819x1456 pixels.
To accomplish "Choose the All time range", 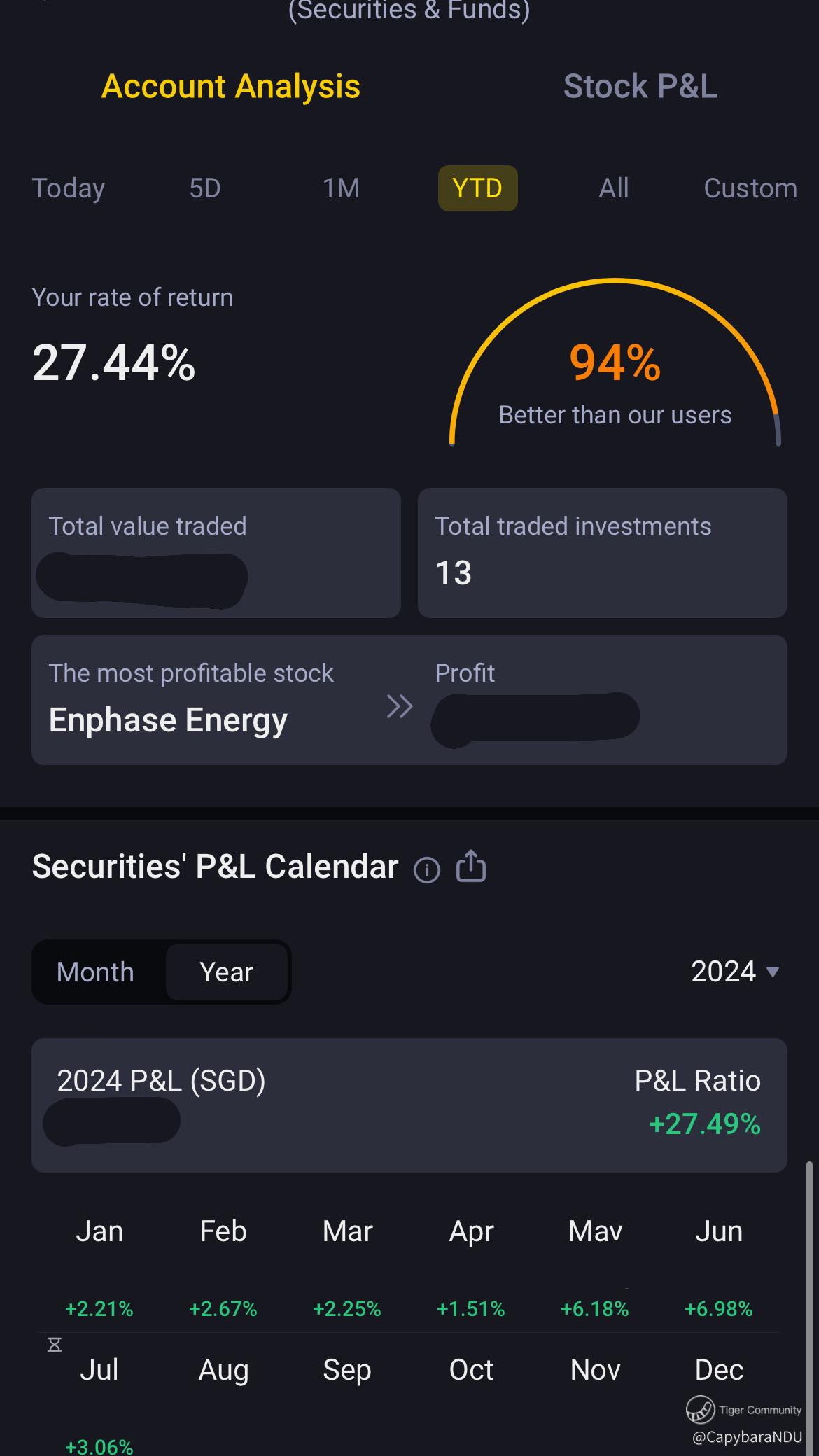I will (x=613, y=188).
